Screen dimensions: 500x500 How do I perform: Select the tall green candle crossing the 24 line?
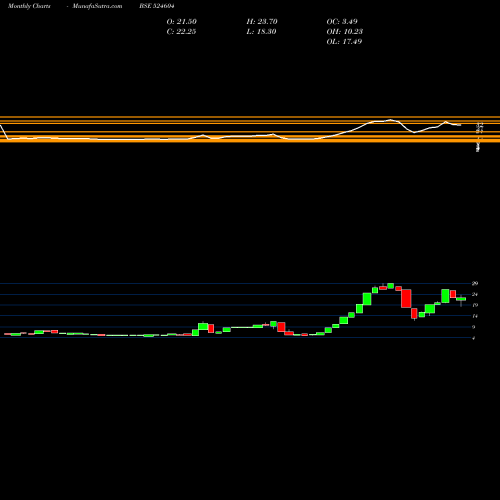[x=445, y=296]
